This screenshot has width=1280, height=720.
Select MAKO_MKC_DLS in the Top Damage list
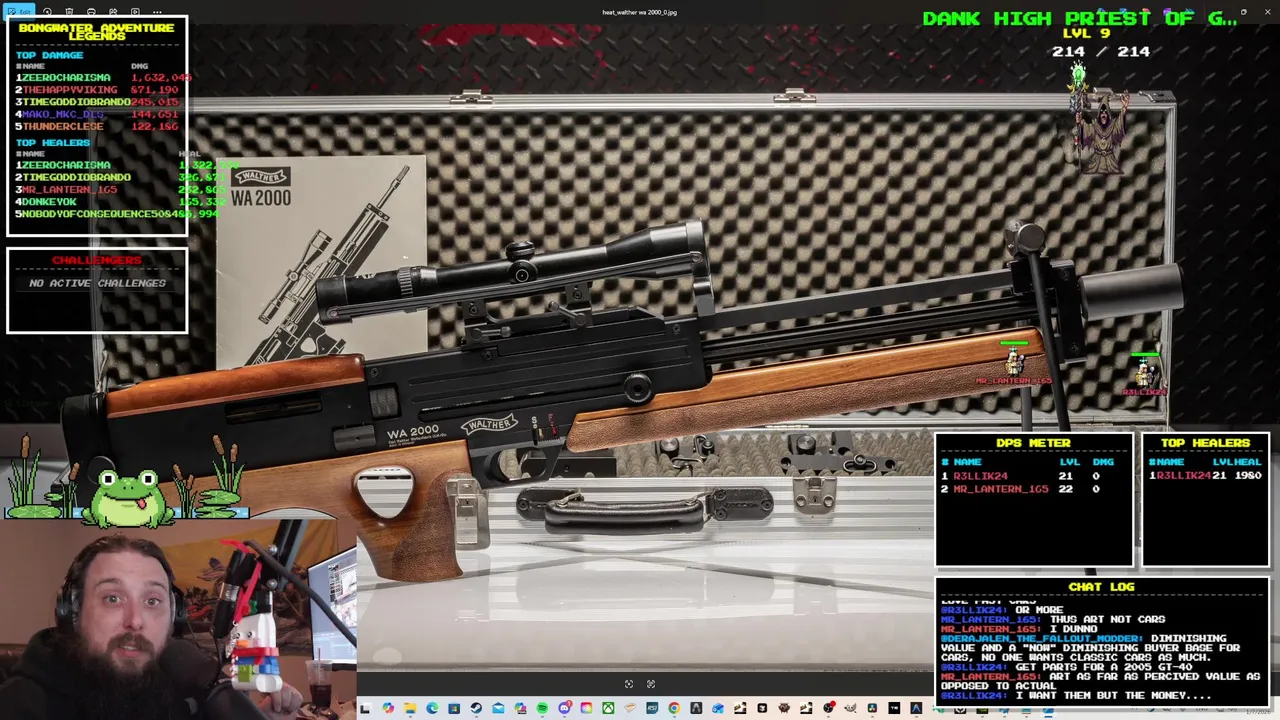pos(63,115)
